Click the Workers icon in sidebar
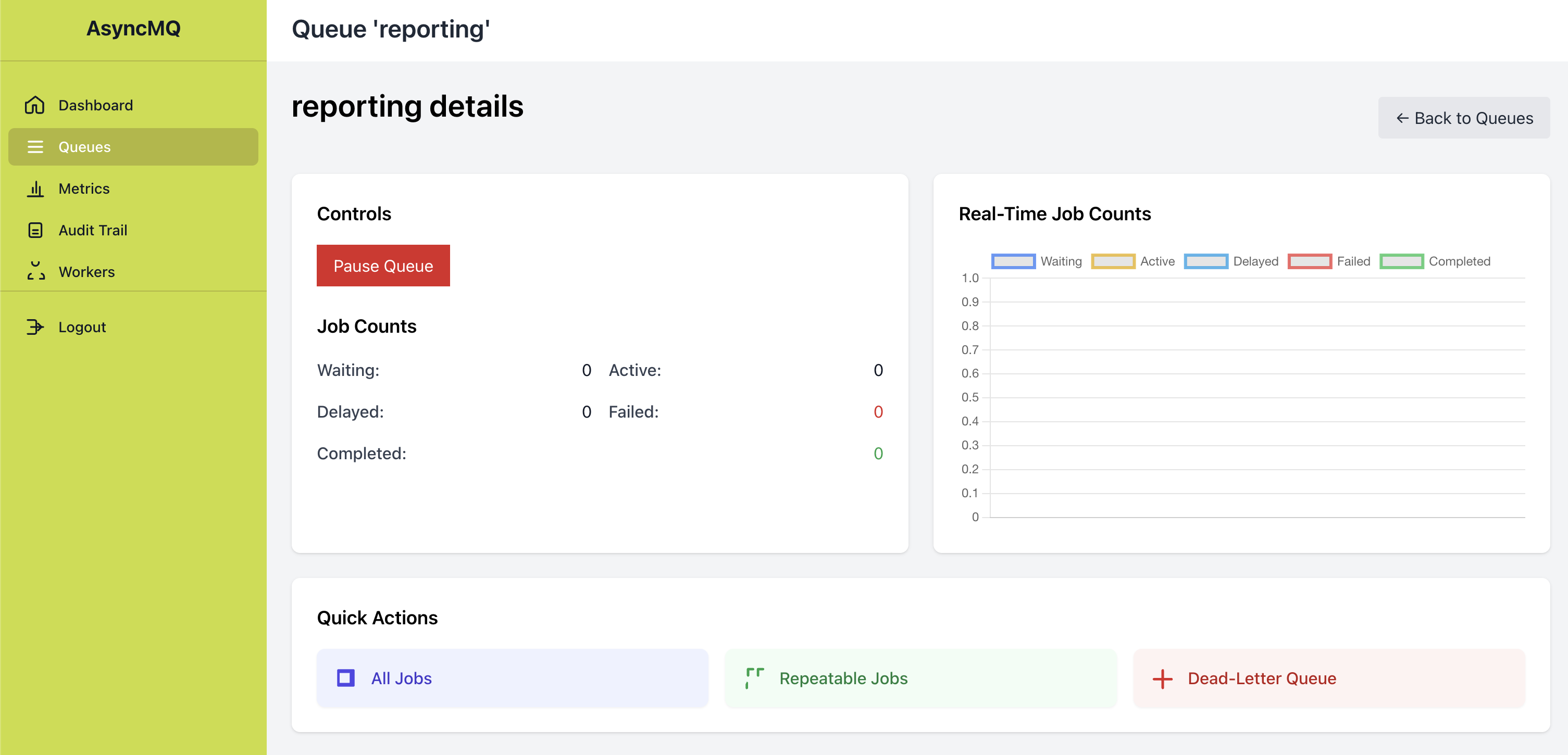The width and height of the screenshot is (1568, 755). 35,271
